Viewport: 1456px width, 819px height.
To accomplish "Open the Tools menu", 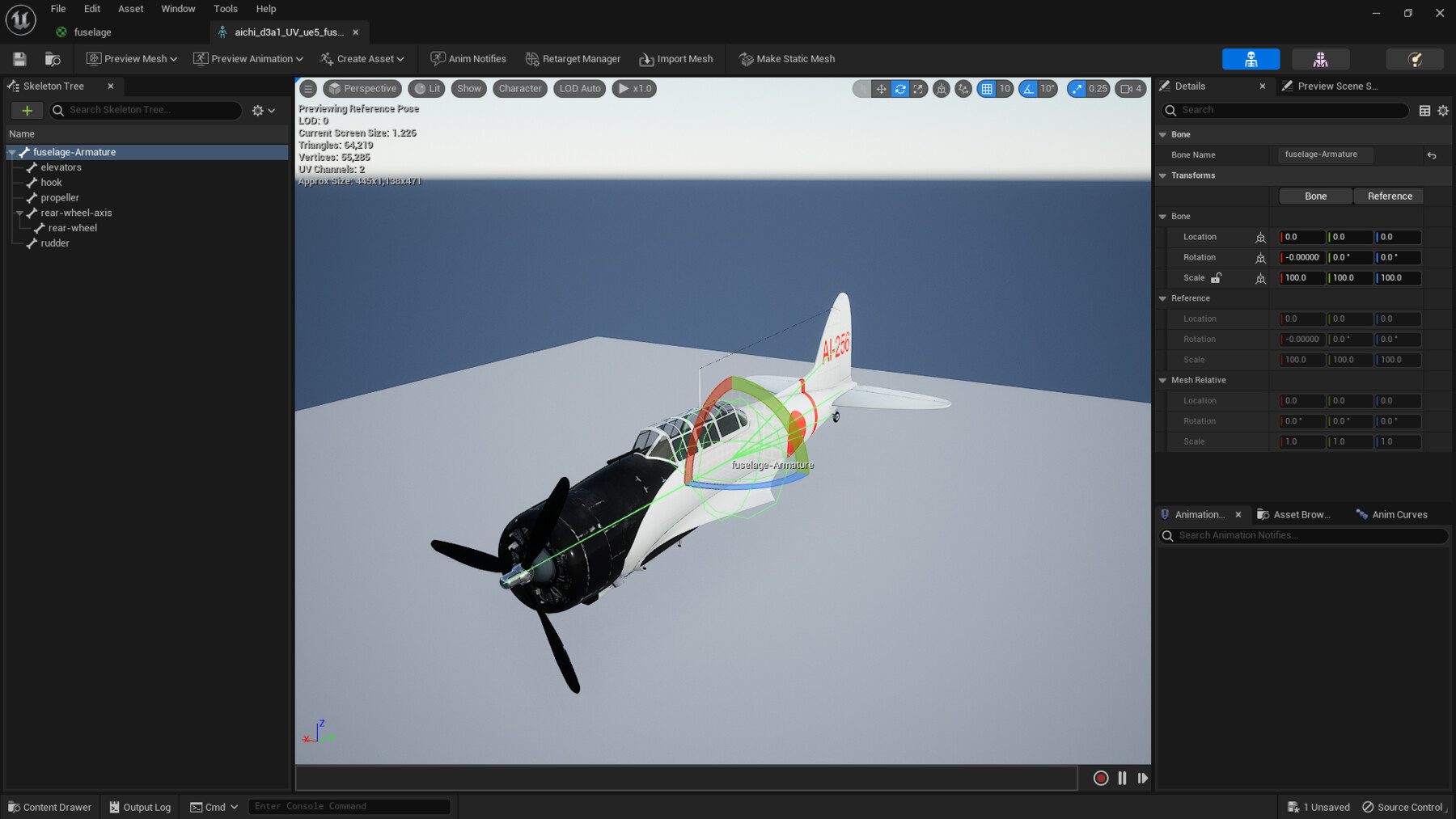I will pyautogui.click(x=226, y=9).
